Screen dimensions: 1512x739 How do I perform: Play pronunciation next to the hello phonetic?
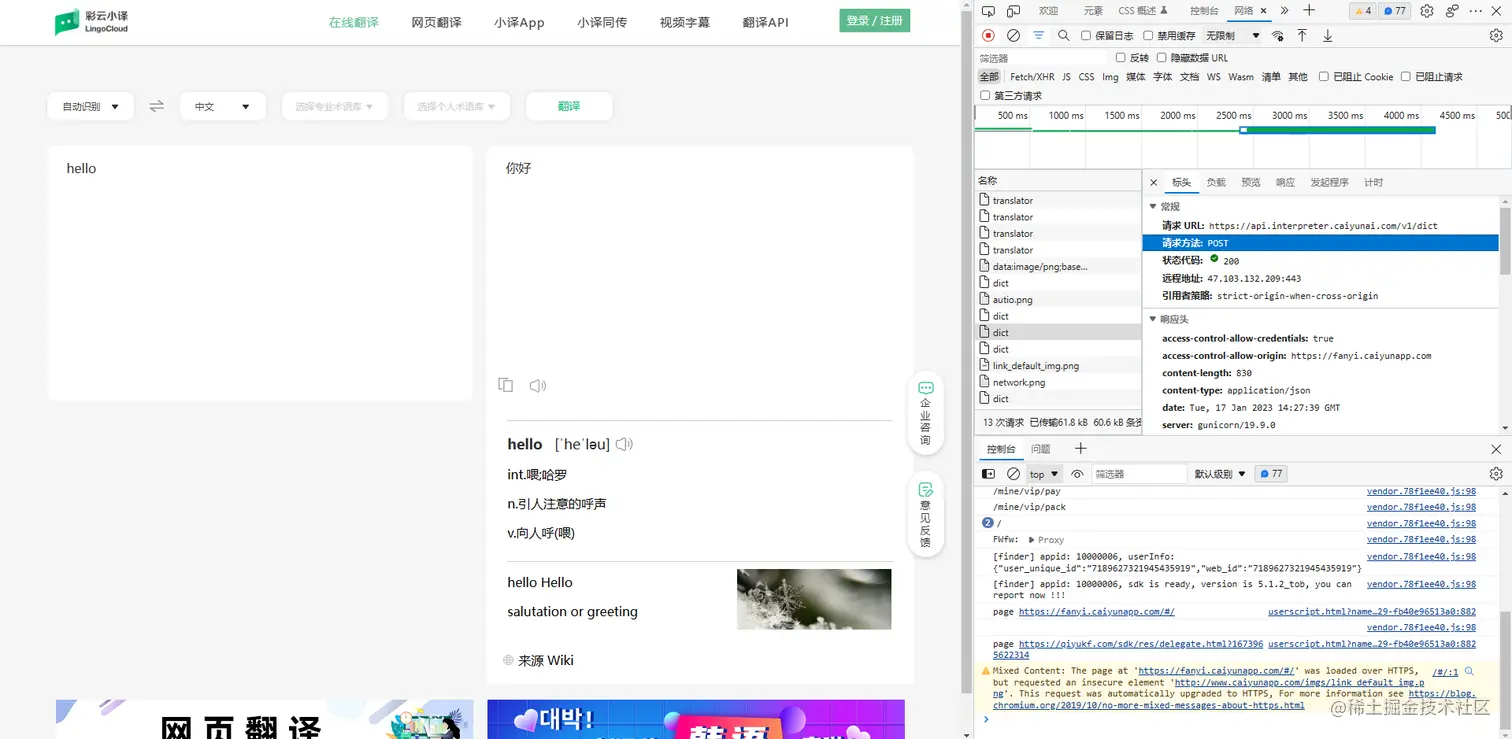coord(624,444)
